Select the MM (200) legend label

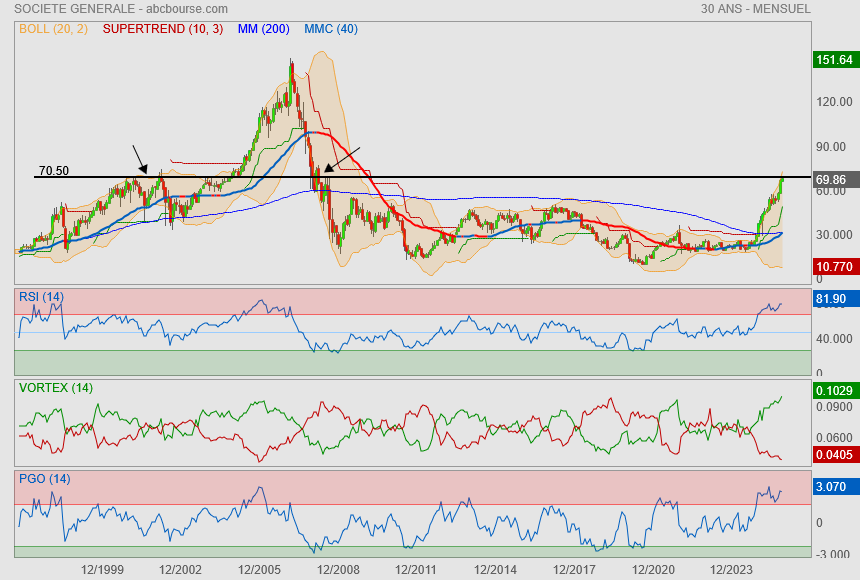tap(264, 29)
